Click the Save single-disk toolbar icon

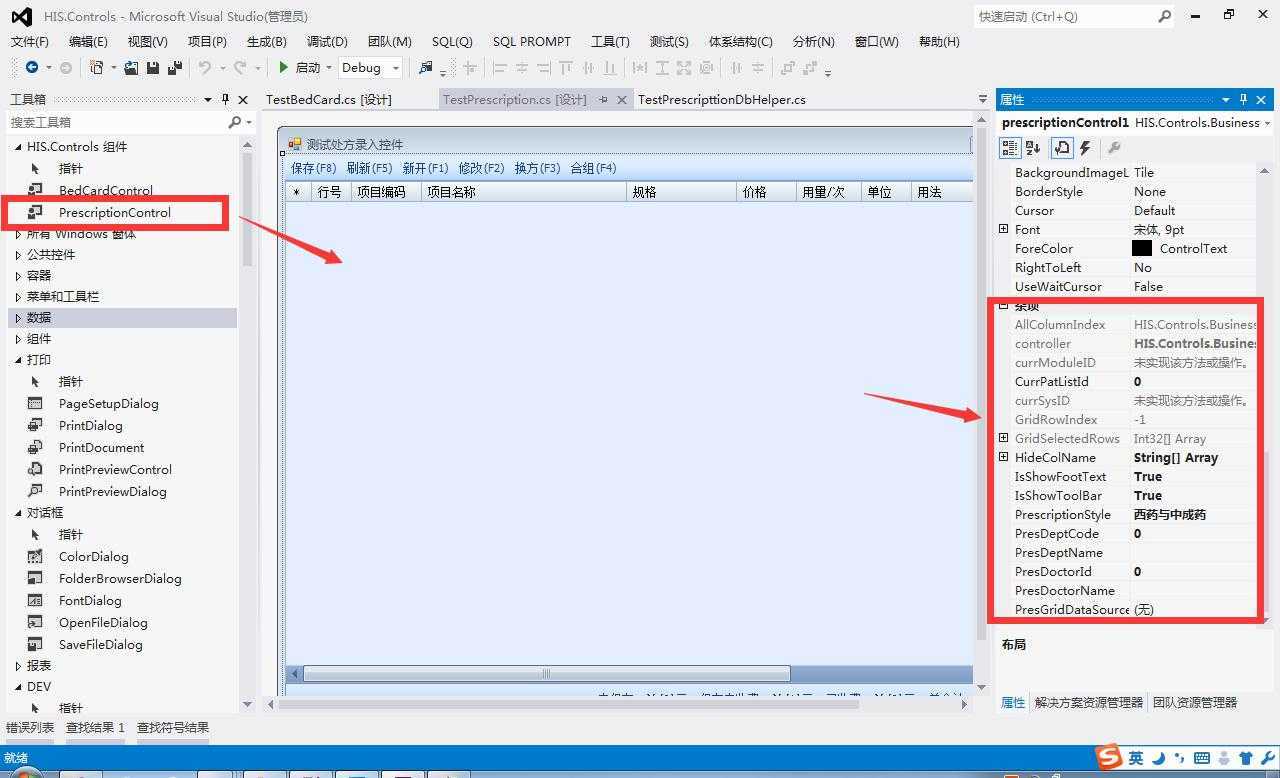(x=153, y=67)
